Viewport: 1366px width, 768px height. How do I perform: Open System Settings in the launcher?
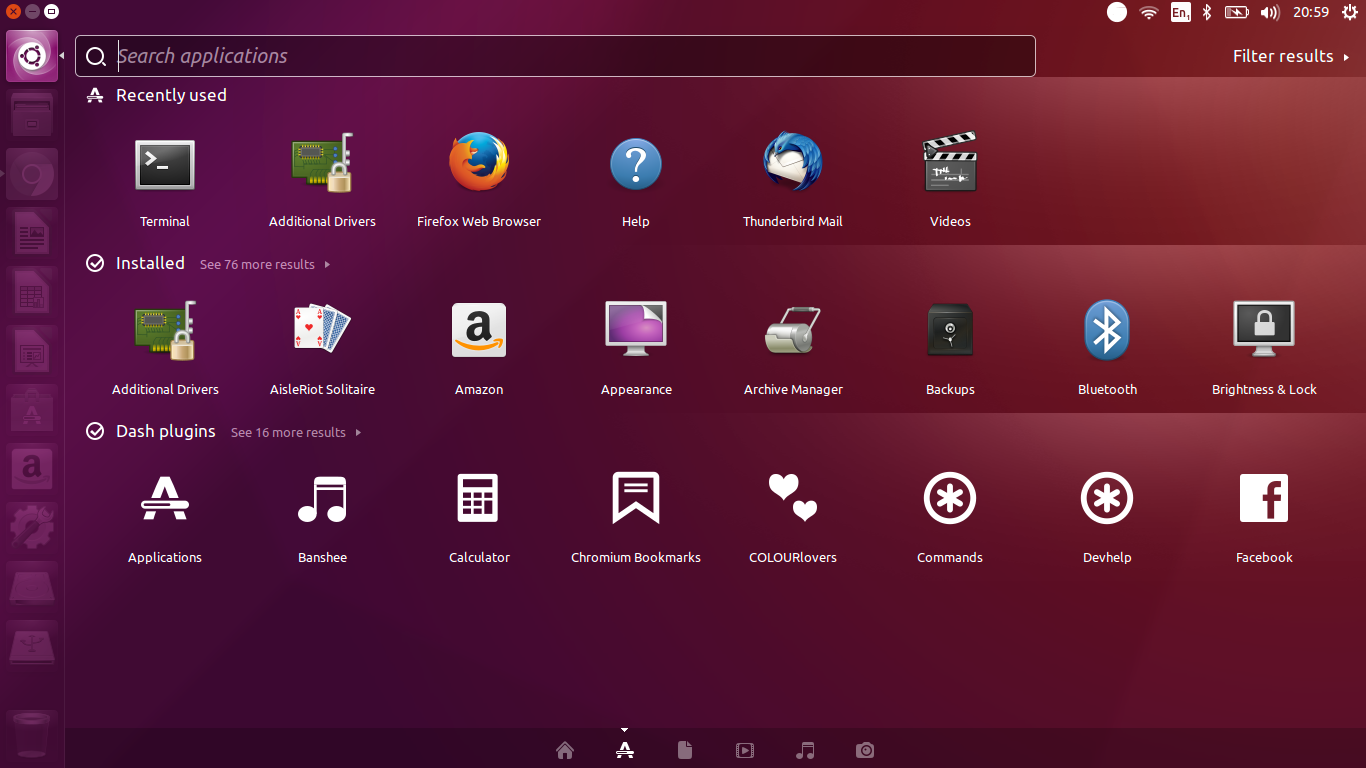click(32, 526)
